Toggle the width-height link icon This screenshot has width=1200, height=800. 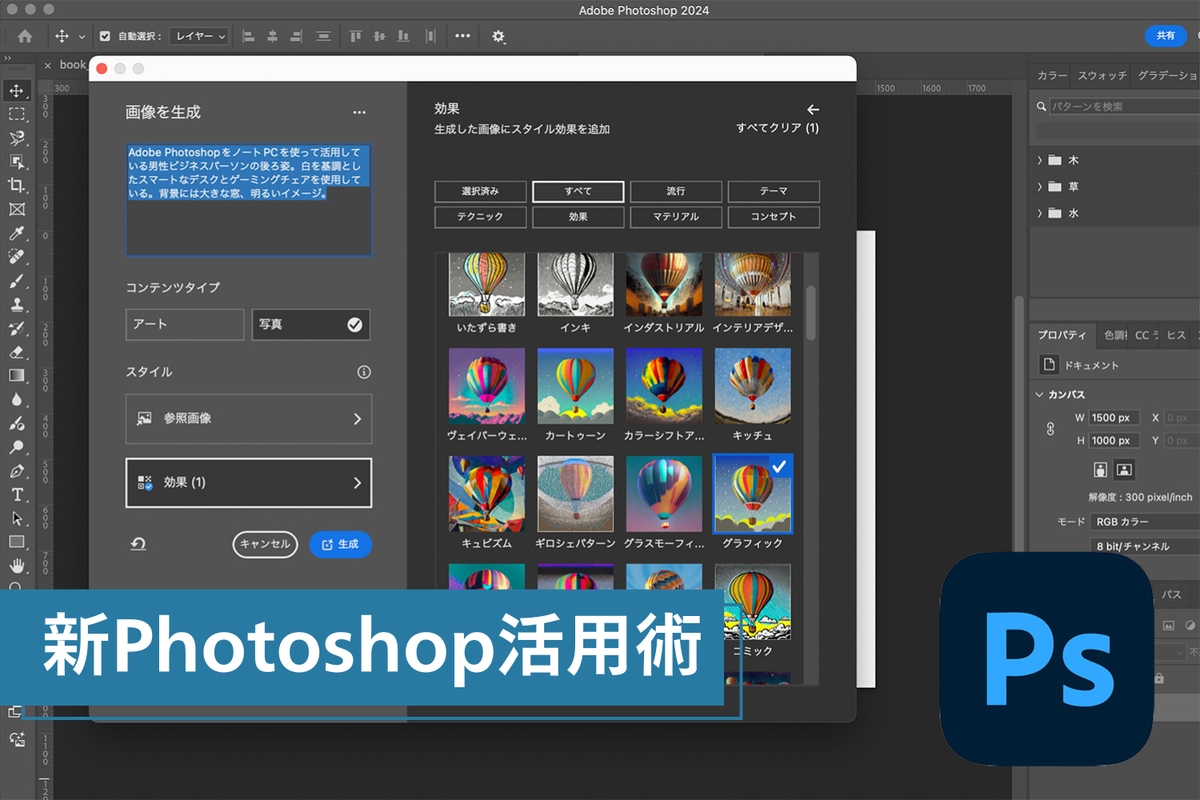(1050, 428)
